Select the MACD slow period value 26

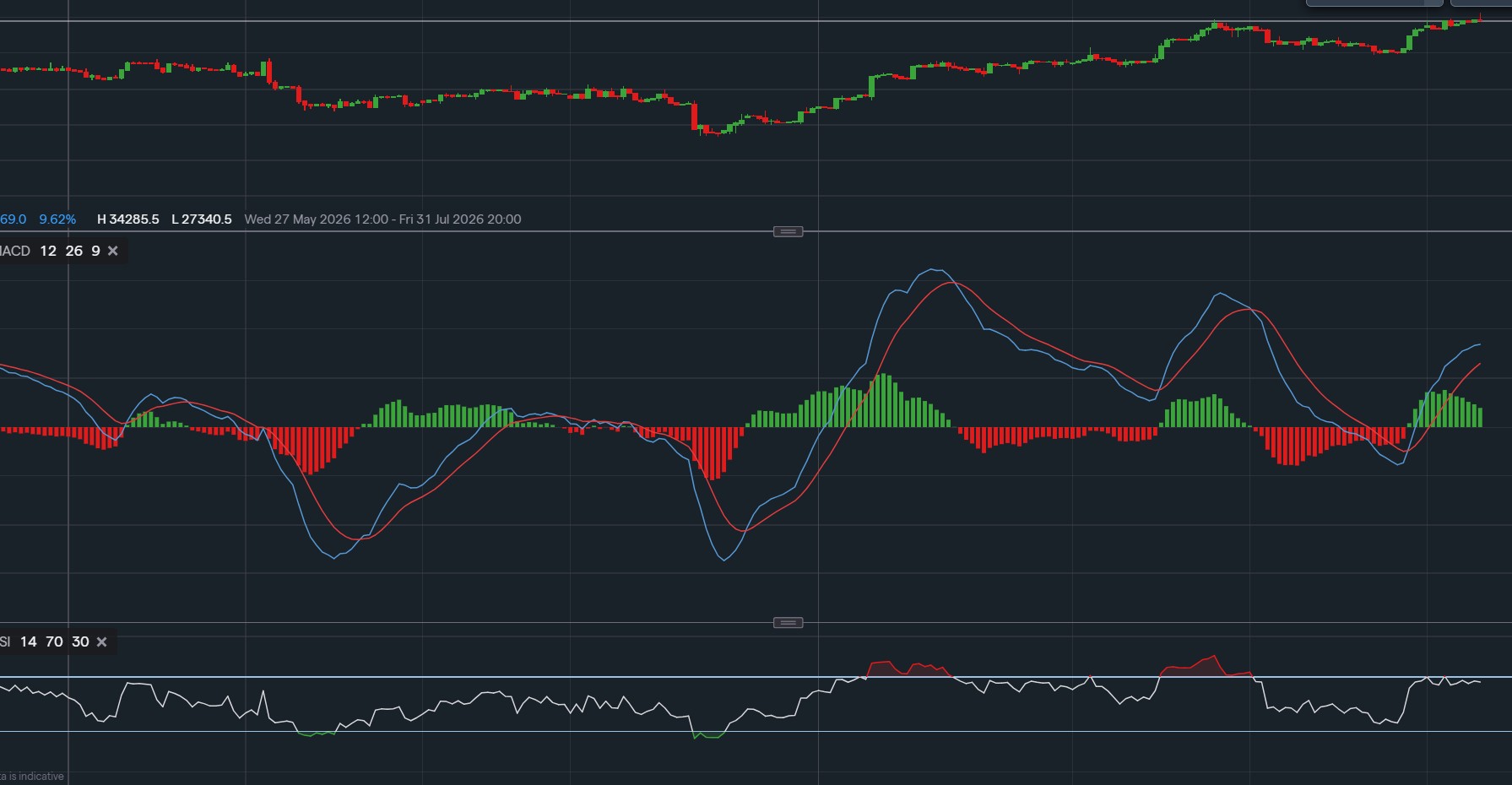[x=74, y=251]
